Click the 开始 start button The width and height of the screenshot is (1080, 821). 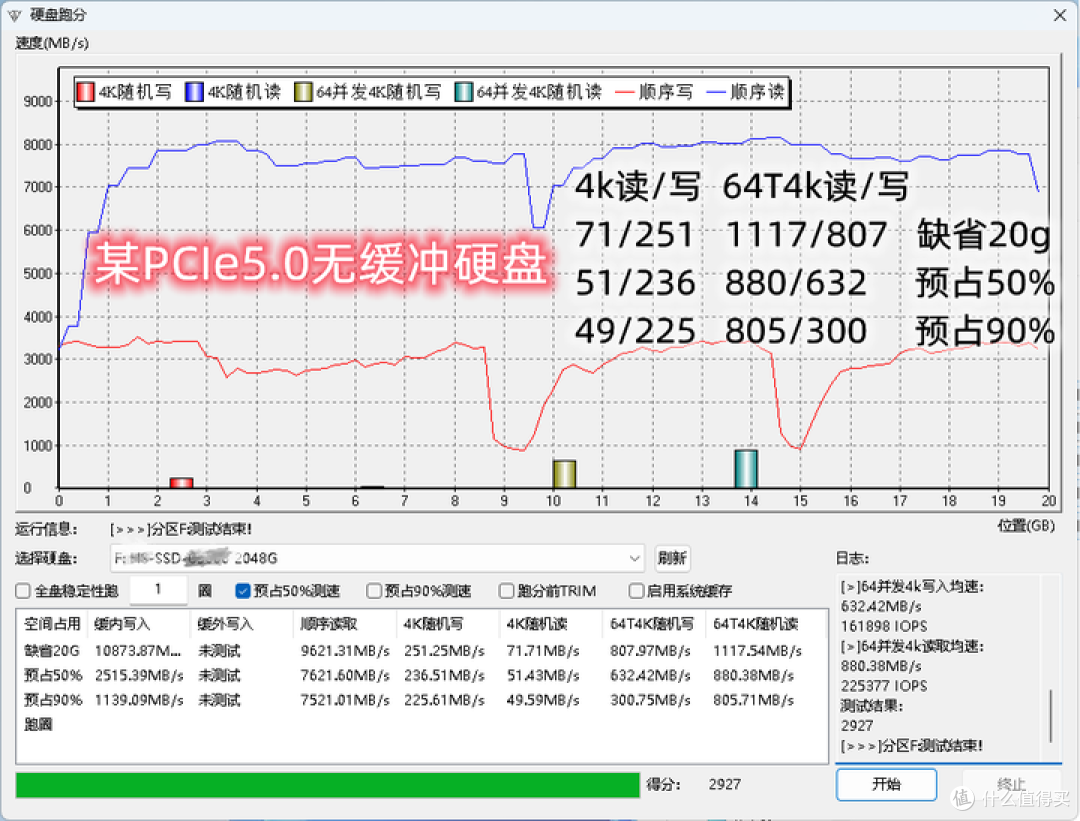pos(886,784)
